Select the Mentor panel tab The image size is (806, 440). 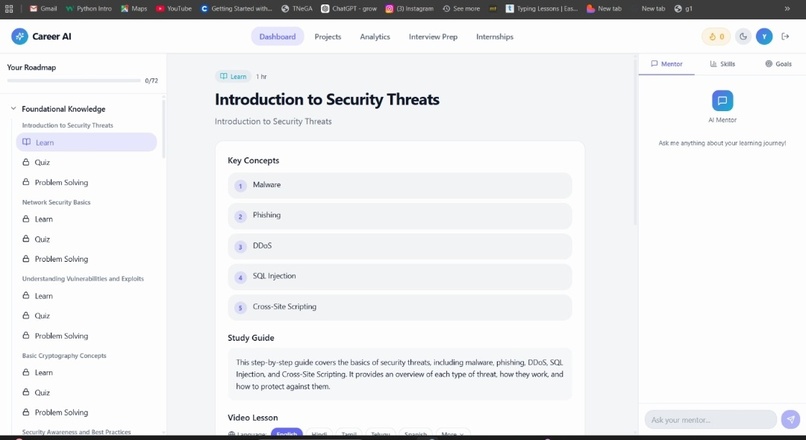pyautogui.click(x=667, y=64)
